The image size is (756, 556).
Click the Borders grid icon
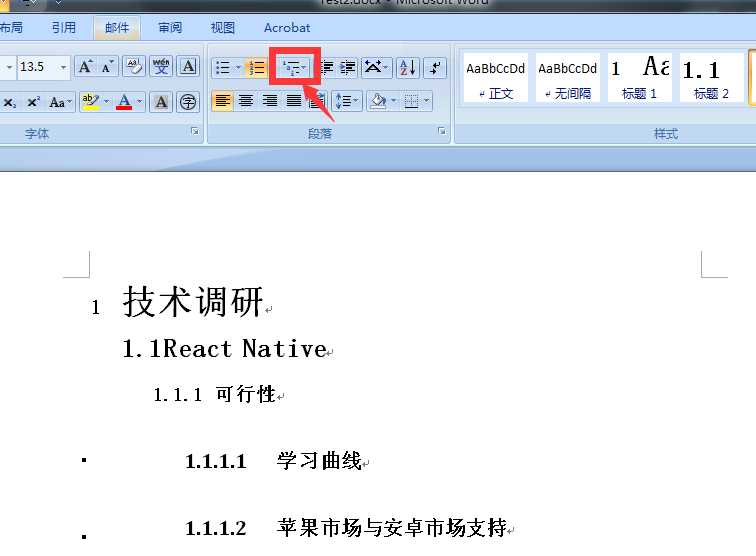(x=411, y=102)
